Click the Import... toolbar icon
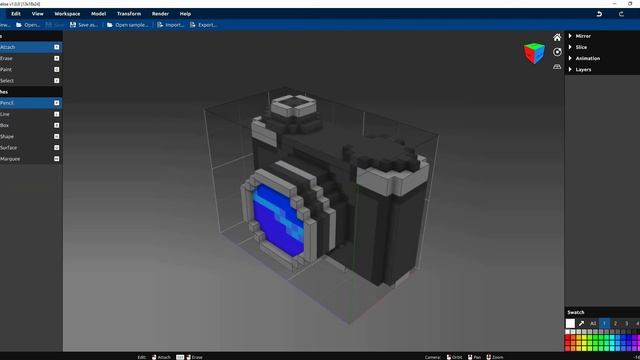 point(160,25)
